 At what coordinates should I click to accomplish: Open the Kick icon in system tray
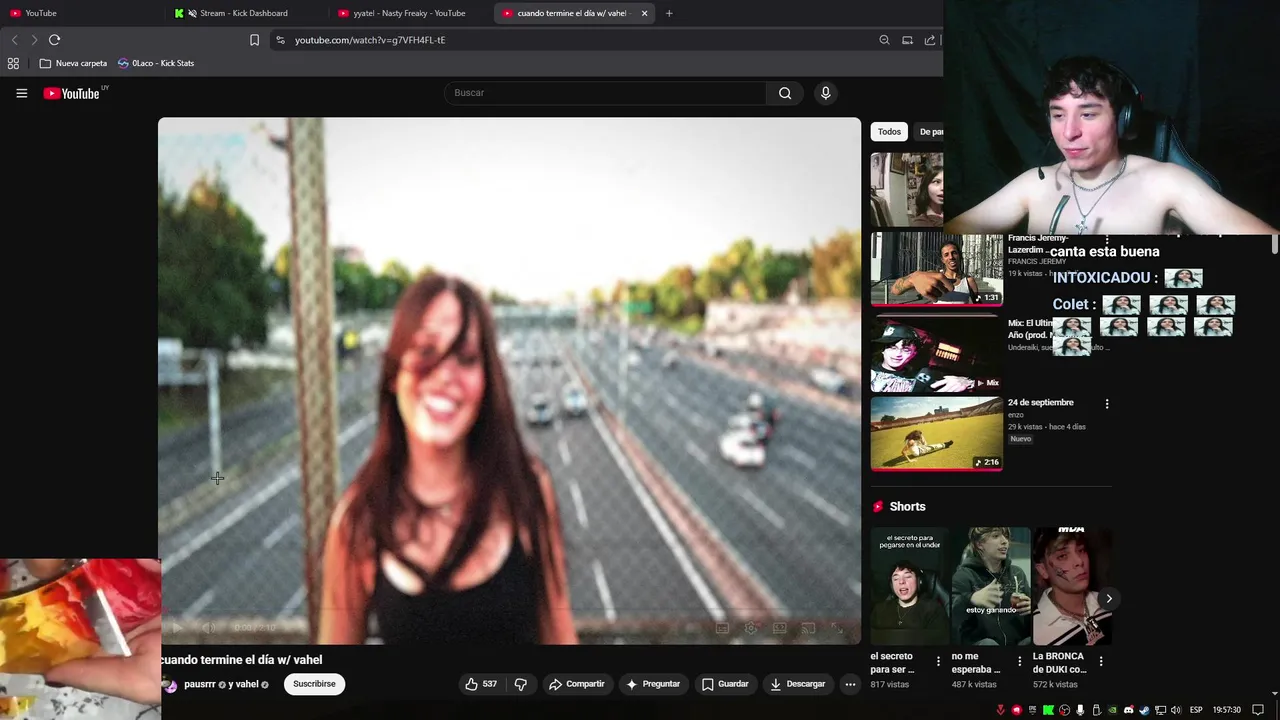tap(1048, 710)
